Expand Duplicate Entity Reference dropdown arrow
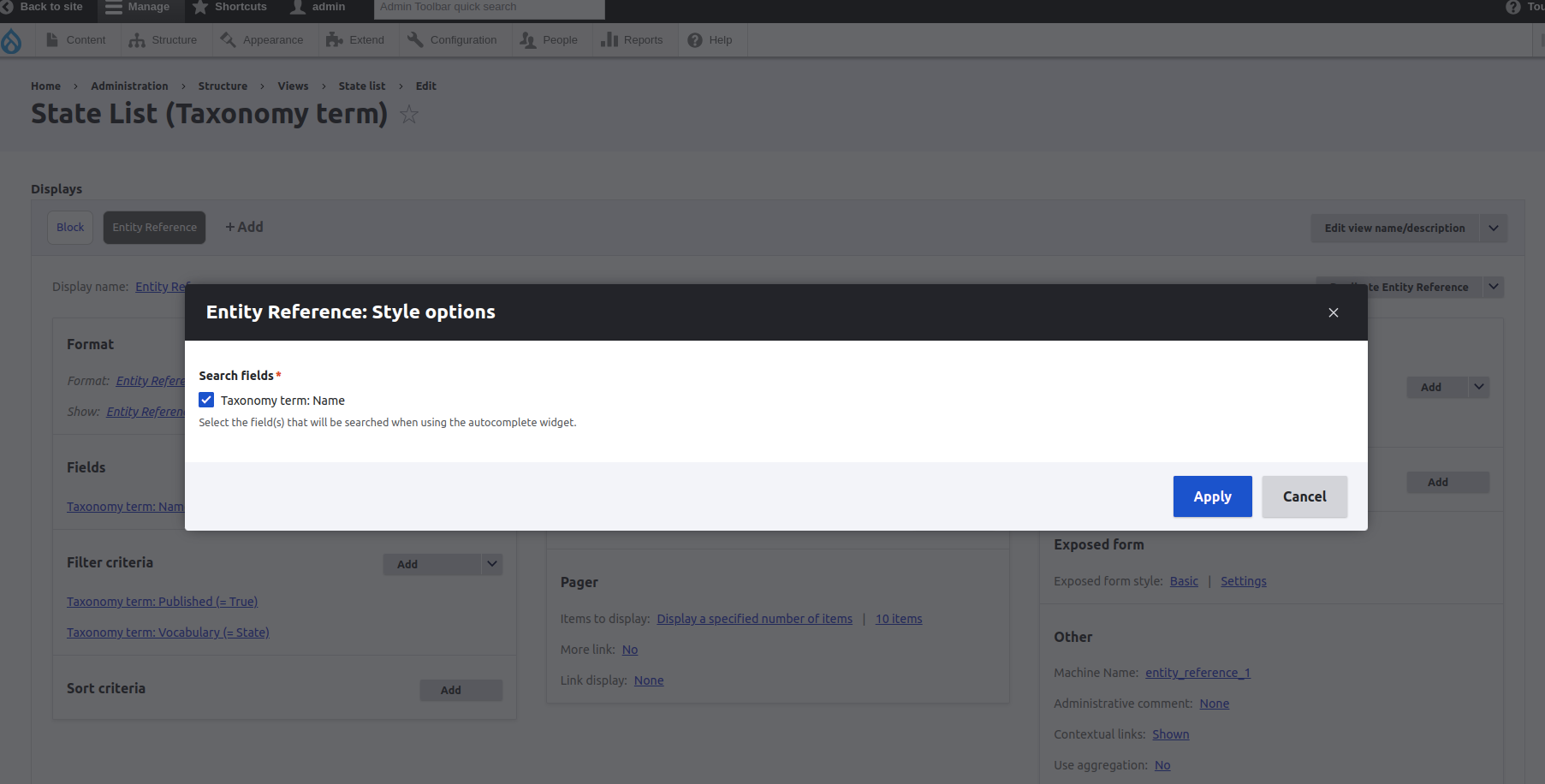Screen dimensions: 1545x784 click(1493, 287)
